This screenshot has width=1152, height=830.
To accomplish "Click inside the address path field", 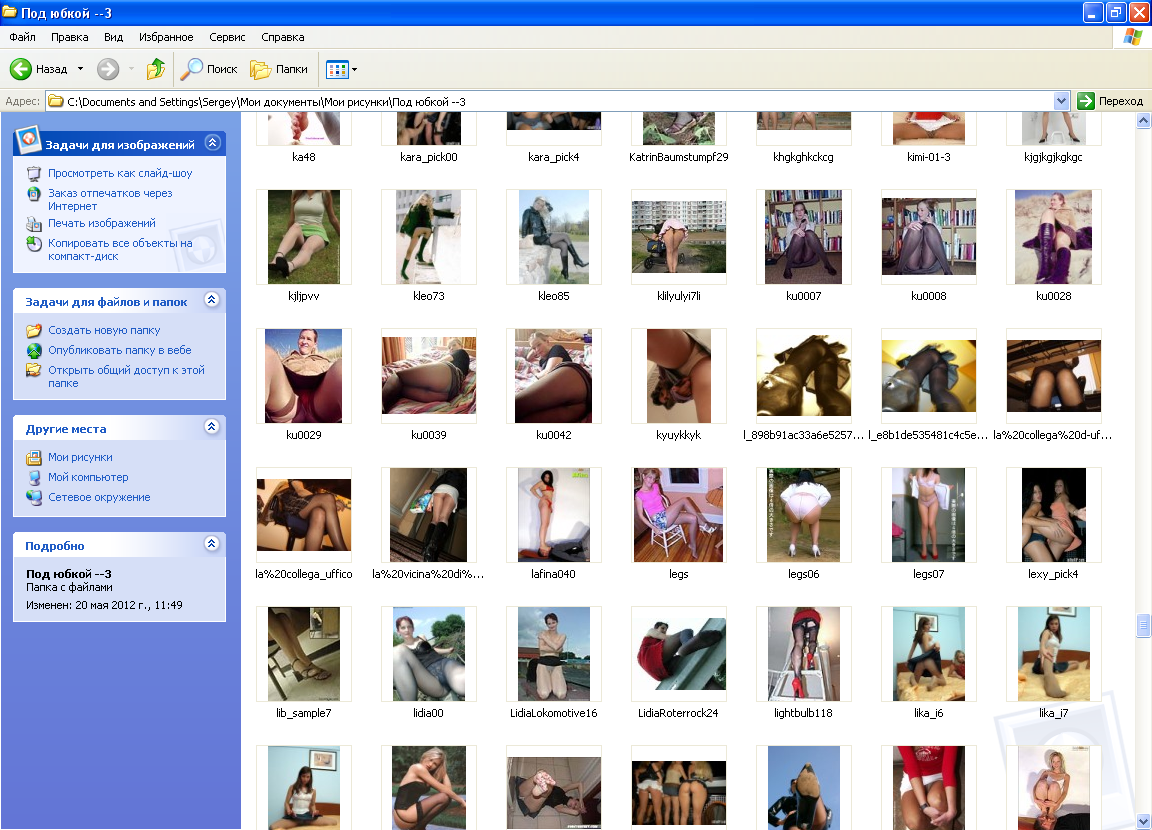I will click(558, 101).
